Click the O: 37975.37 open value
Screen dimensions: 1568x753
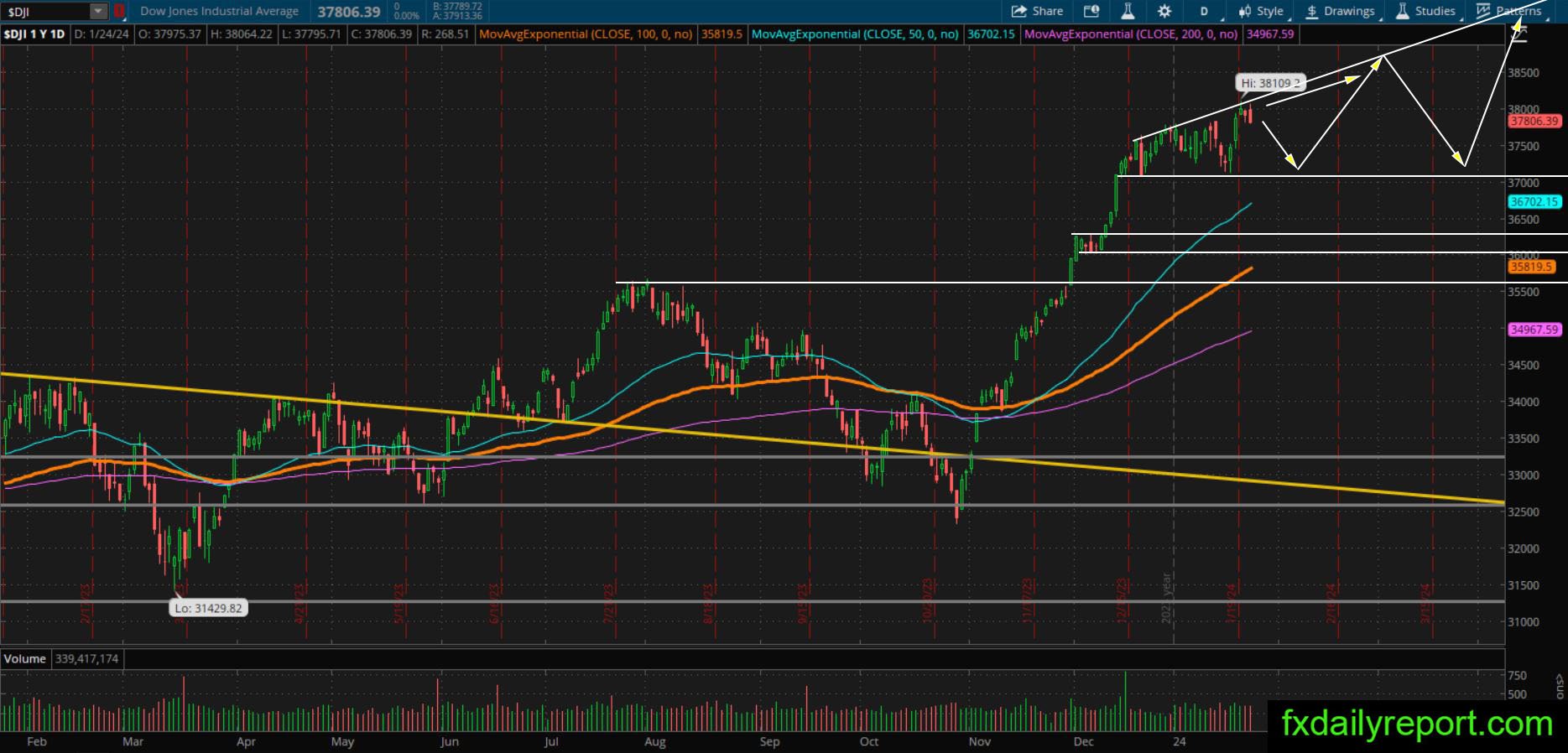tap(170, 34)
